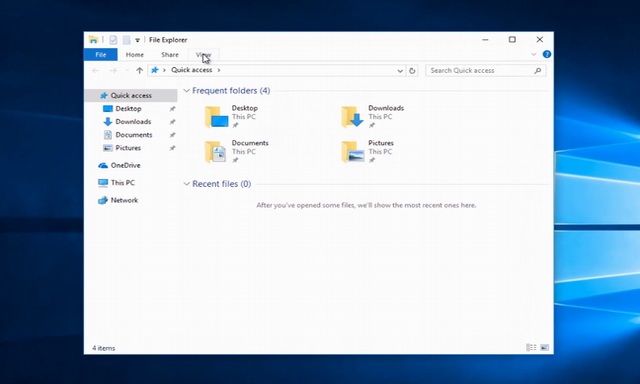Click the File Explorer title bar folder icon
Image resolution: width=640 pixels, height=384 pixels.
[93, 40]
